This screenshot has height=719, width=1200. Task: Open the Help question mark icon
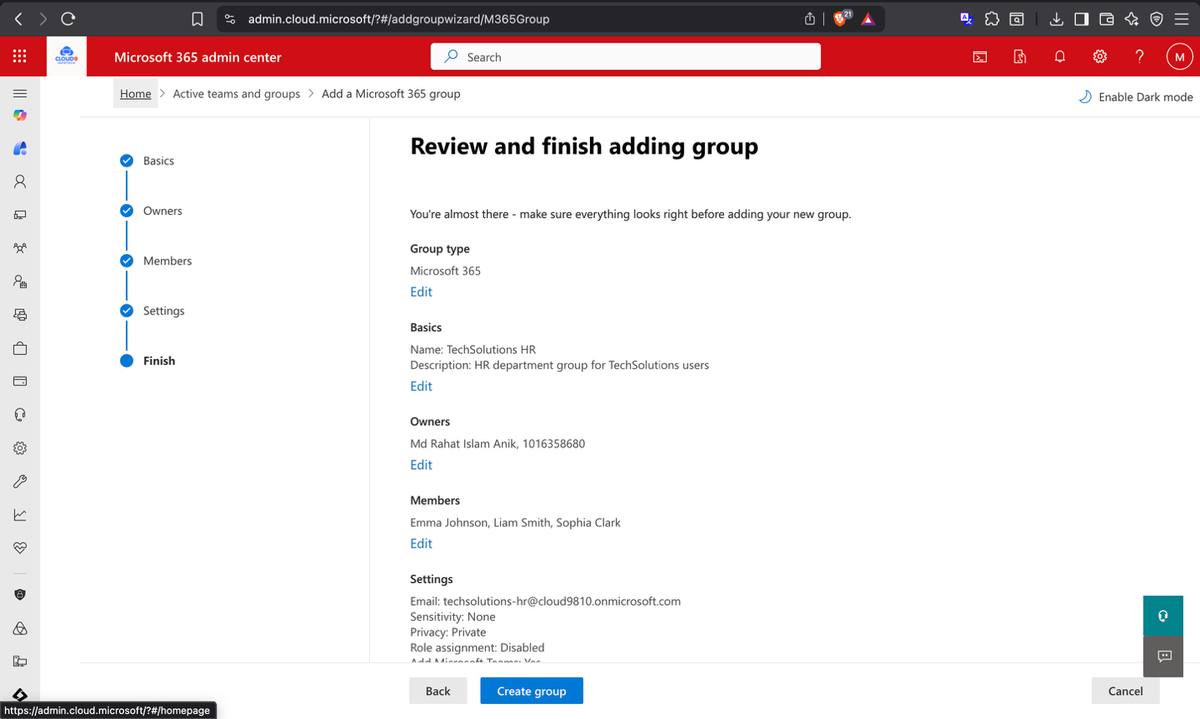[1140, 57]
